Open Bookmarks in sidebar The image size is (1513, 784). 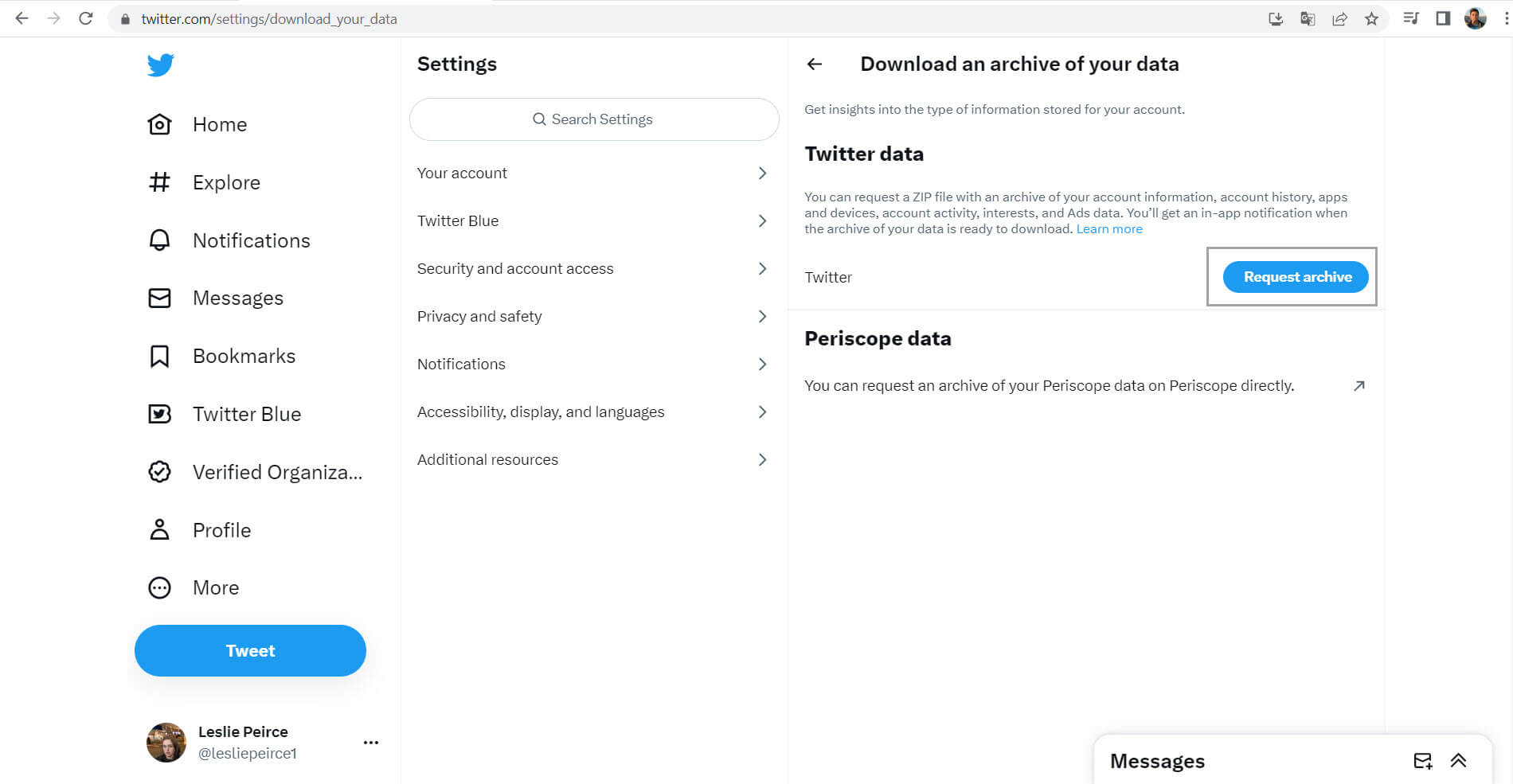click(244, 356)
